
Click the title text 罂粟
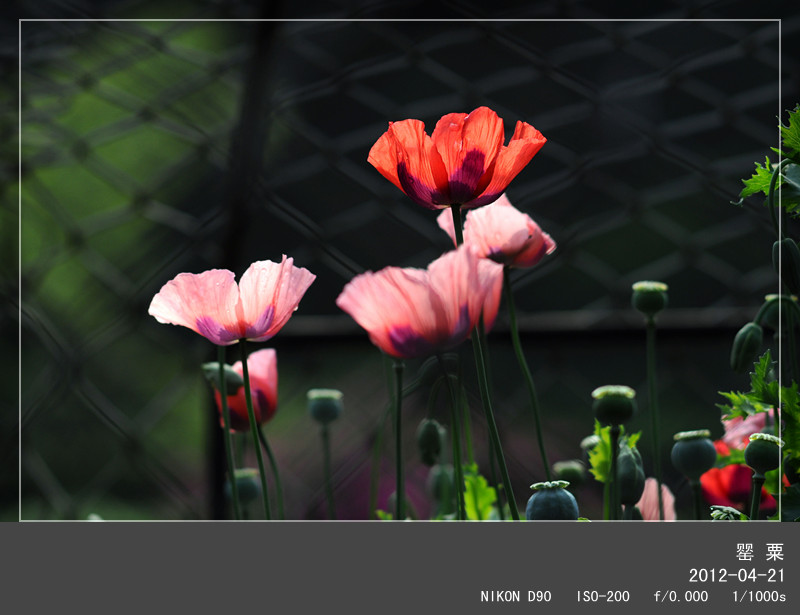tap(760, 552)
